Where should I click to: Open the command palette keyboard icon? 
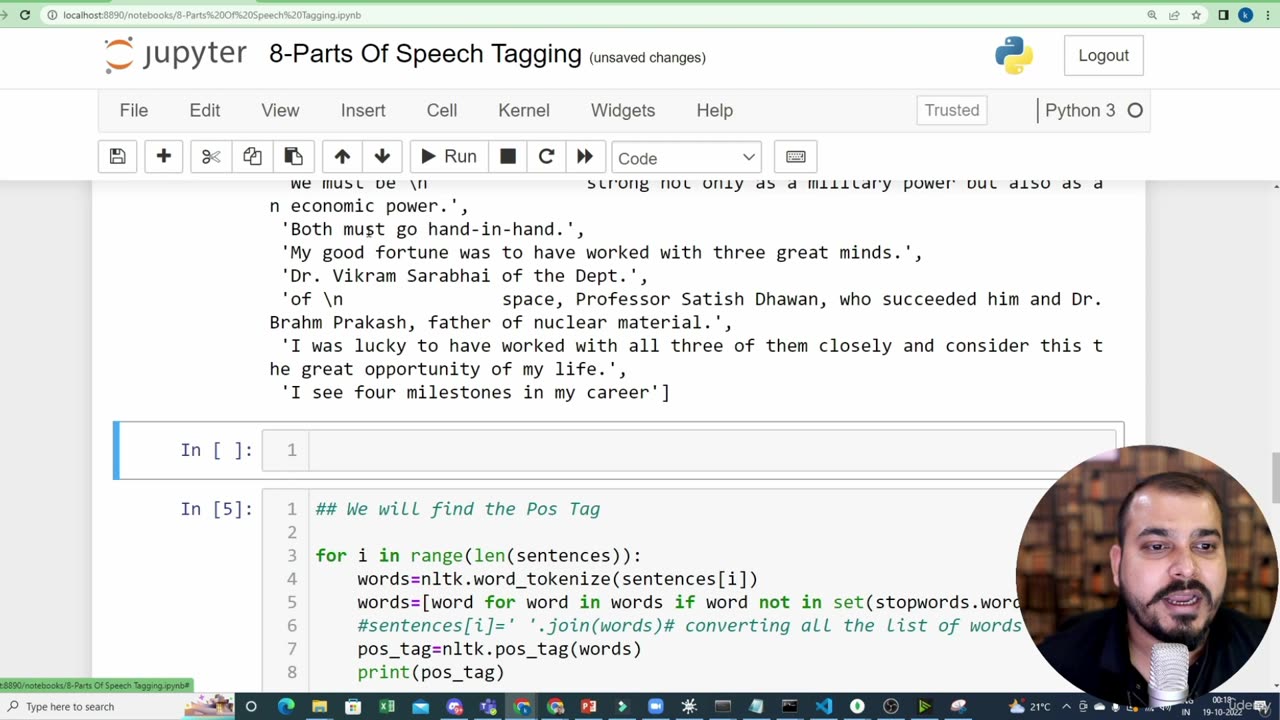tap(796, 157)
